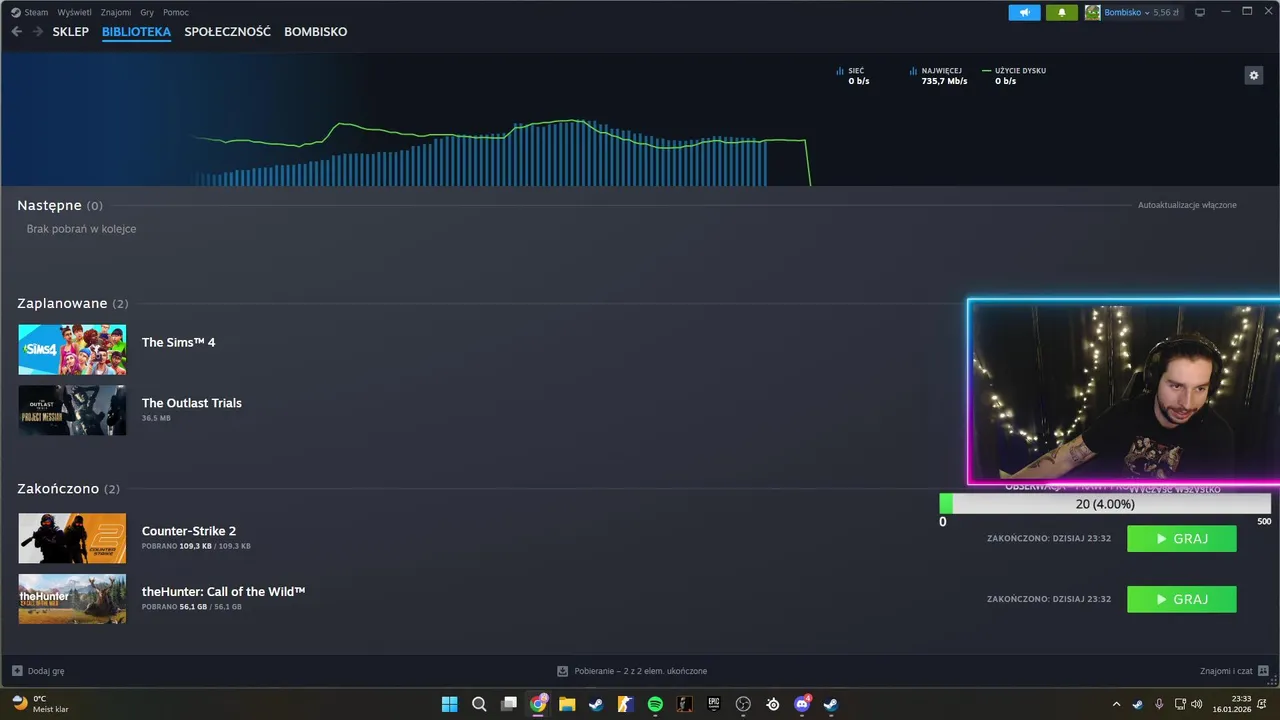1280x720 pixels.
Task: Click theHunter: Call of the Wild™ title
Action: coord(223,592)
